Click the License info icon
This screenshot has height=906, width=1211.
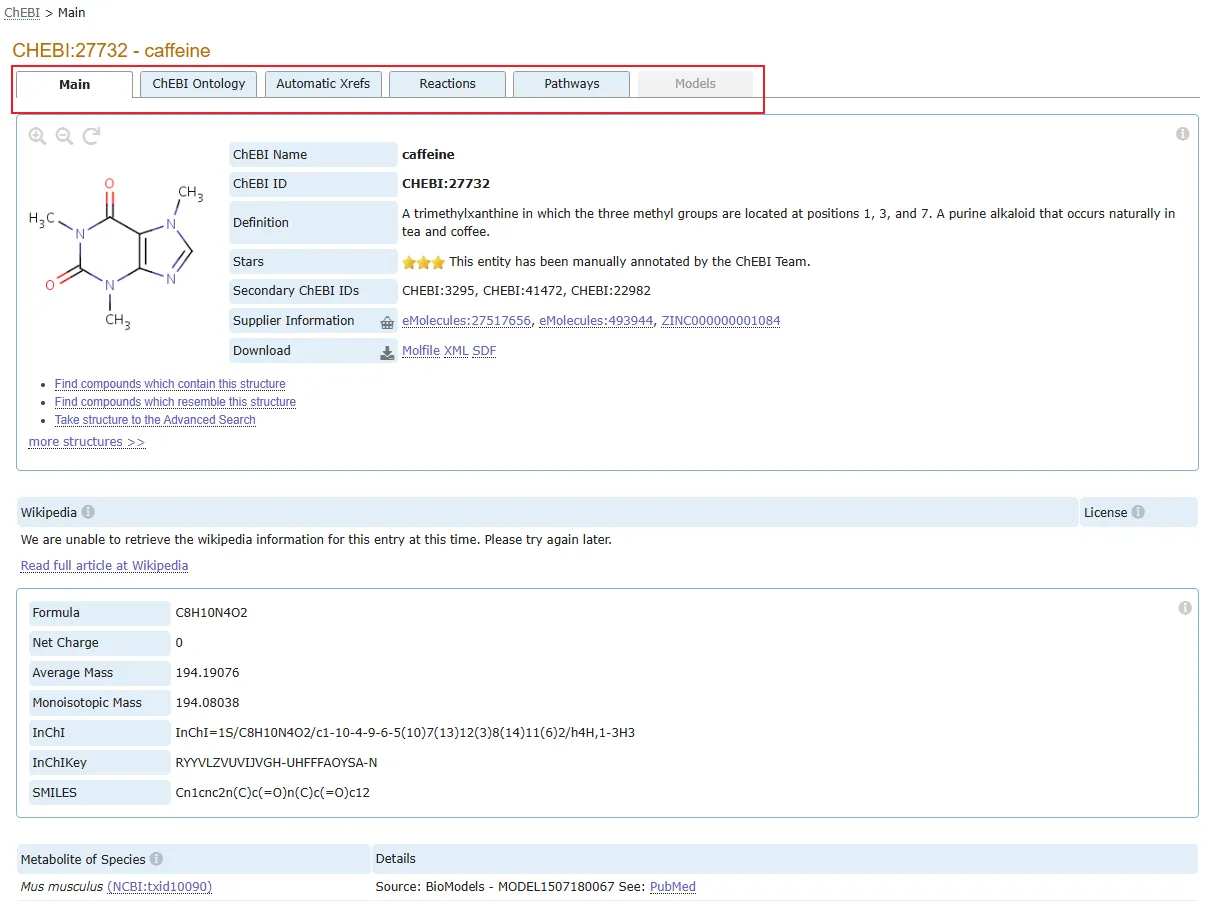(x=1138, y=512)
